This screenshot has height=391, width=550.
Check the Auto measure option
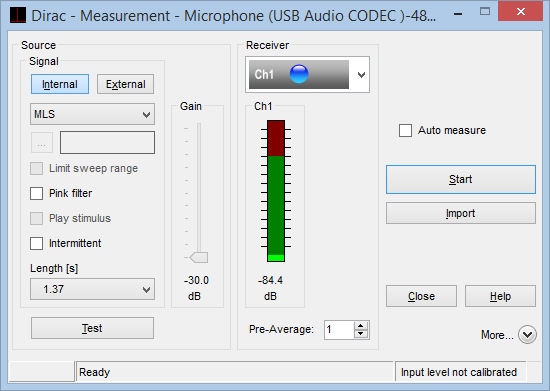(405, 130)
